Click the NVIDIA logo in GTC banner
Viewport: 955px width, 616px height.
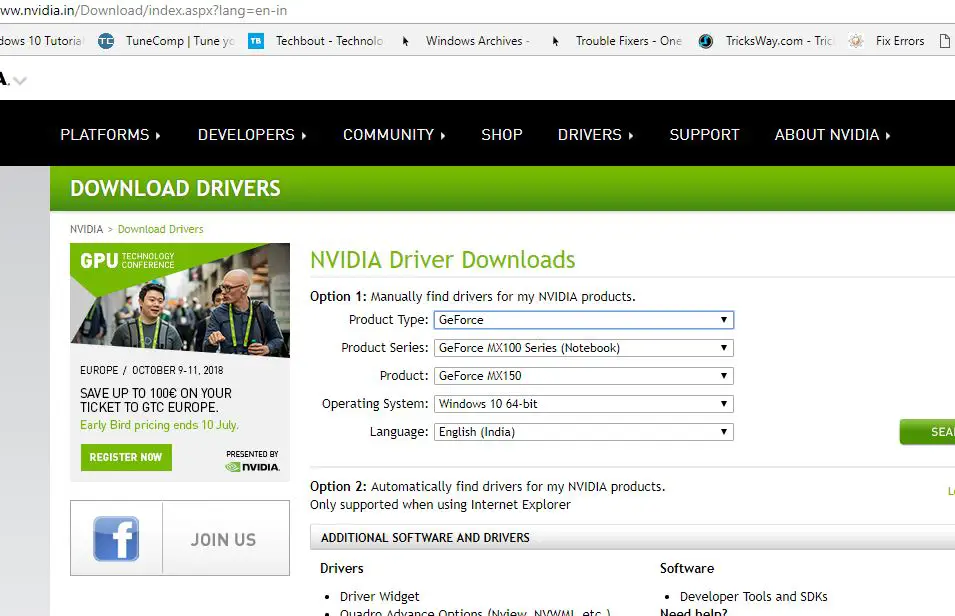(252, 466)
